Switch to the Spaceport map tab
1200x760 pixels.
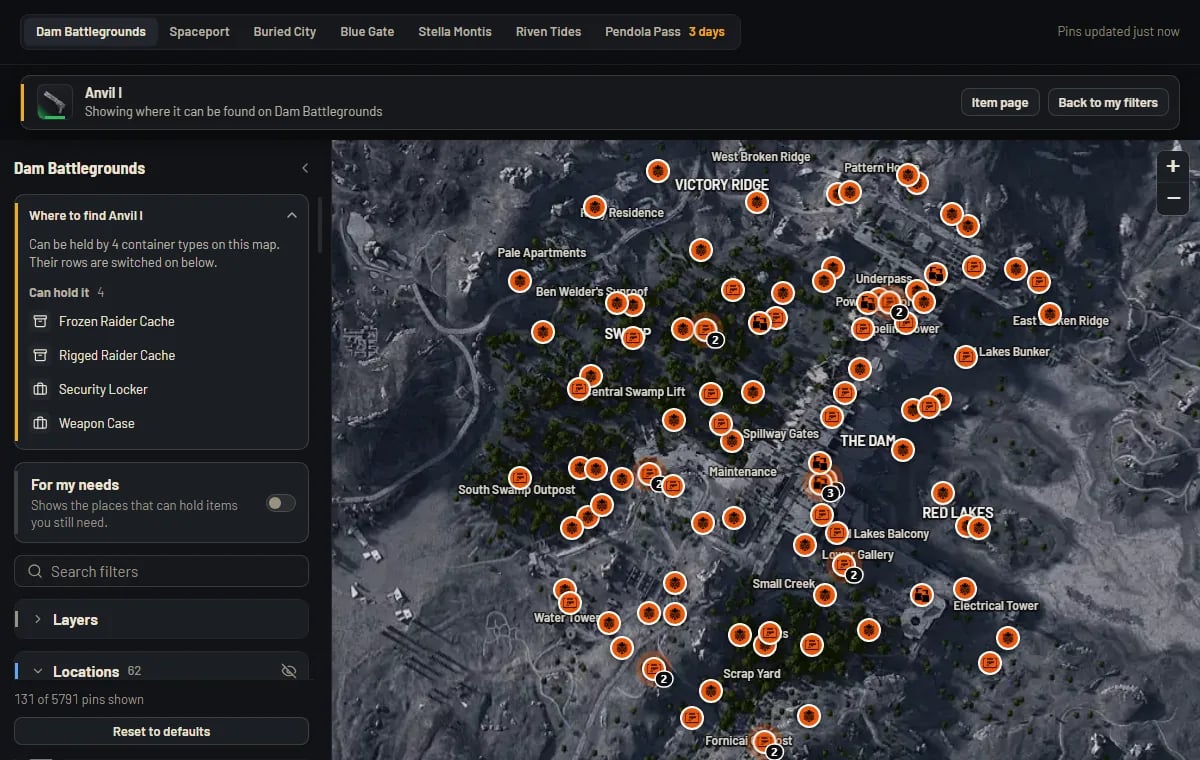coord(199,31)
